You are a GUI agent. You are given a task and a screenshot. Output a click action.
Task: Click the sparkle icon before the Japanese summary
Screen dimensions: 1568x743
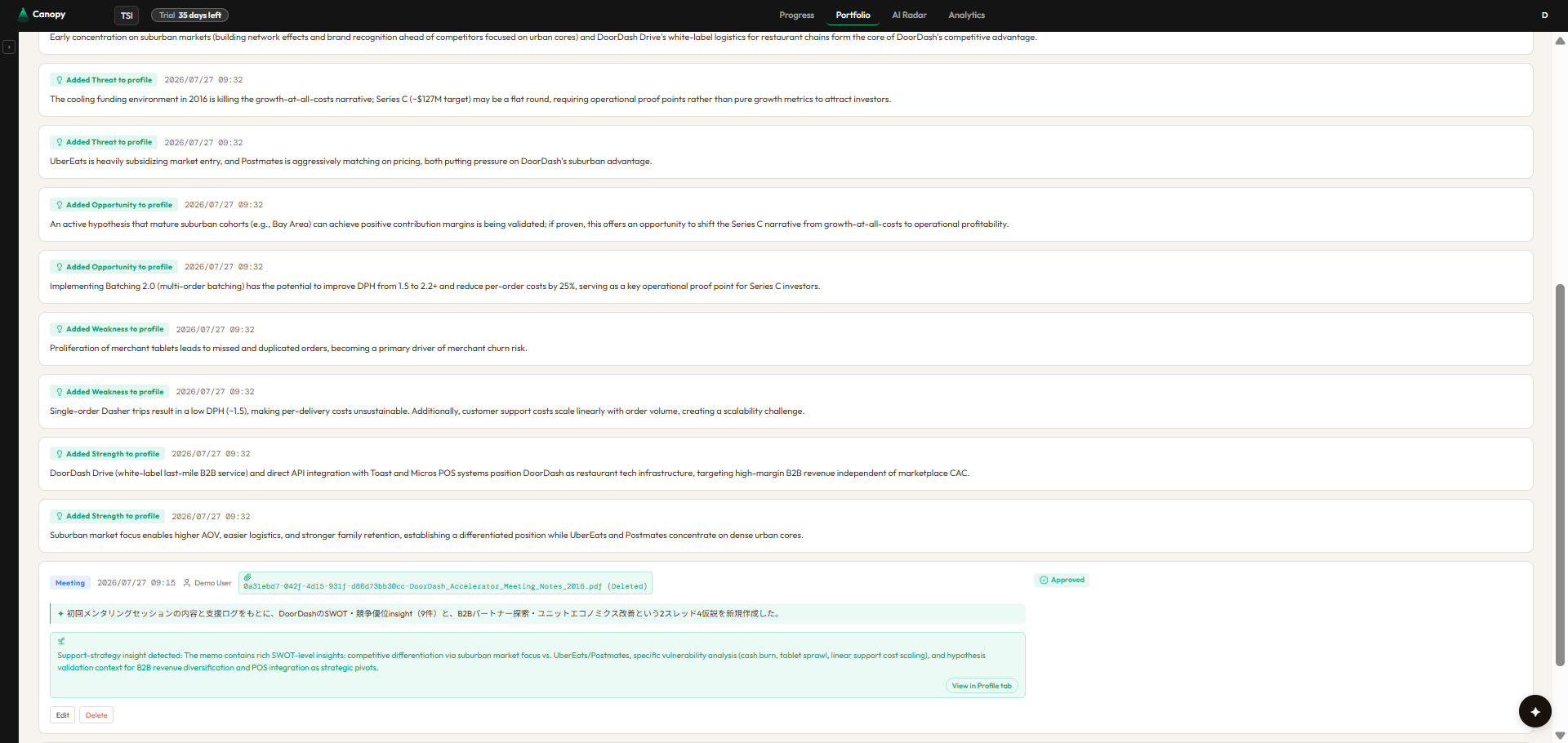[61, 614]
